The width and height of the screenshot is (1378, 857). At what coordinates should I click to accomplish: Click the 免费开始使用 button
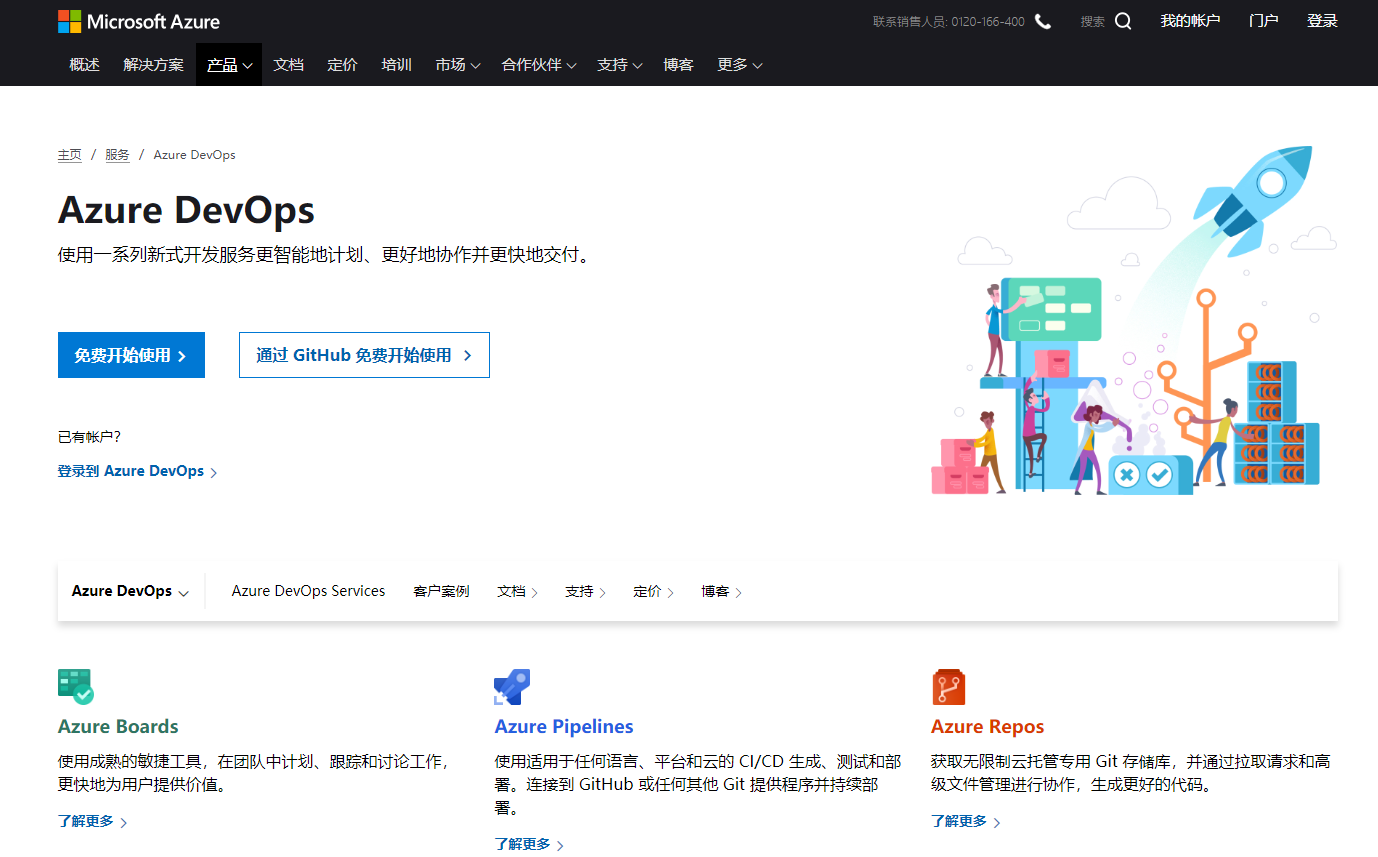[x=131, y=354]
